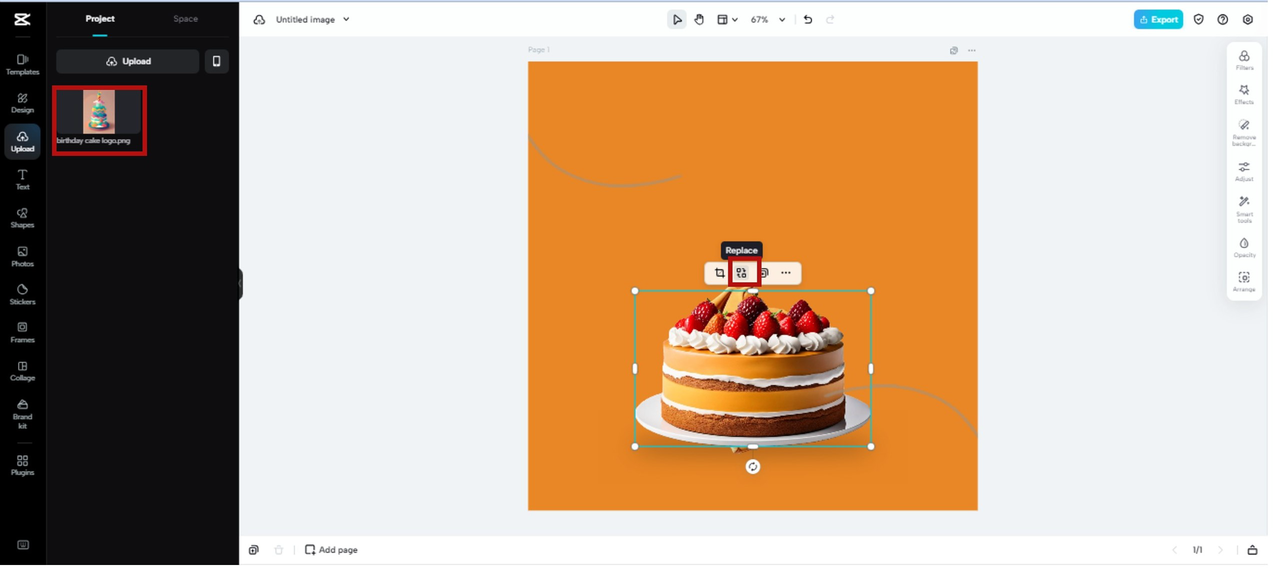The image size is (1280, 568).
Task: Open the Plugins panel
Action: (22, 466)
